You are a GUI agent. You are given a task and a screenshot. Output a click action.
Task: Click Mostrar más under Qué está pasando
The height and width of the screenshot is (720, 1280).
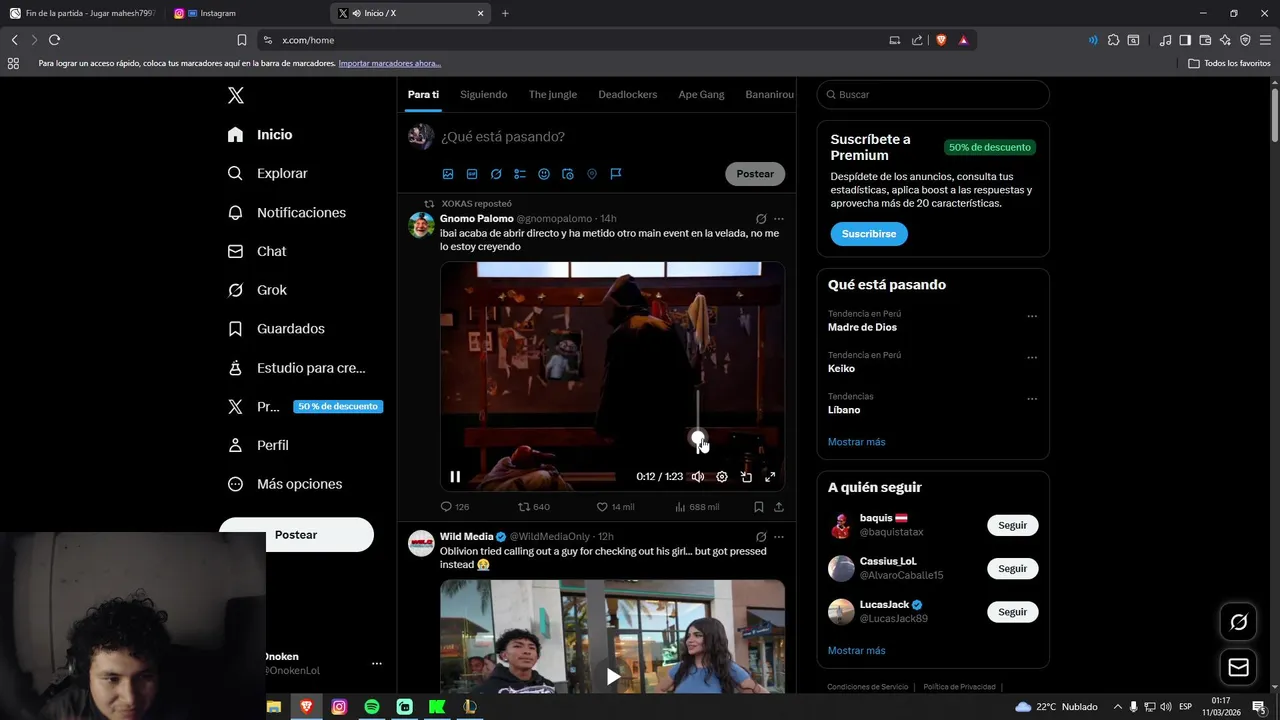click(x=856, y=442)
